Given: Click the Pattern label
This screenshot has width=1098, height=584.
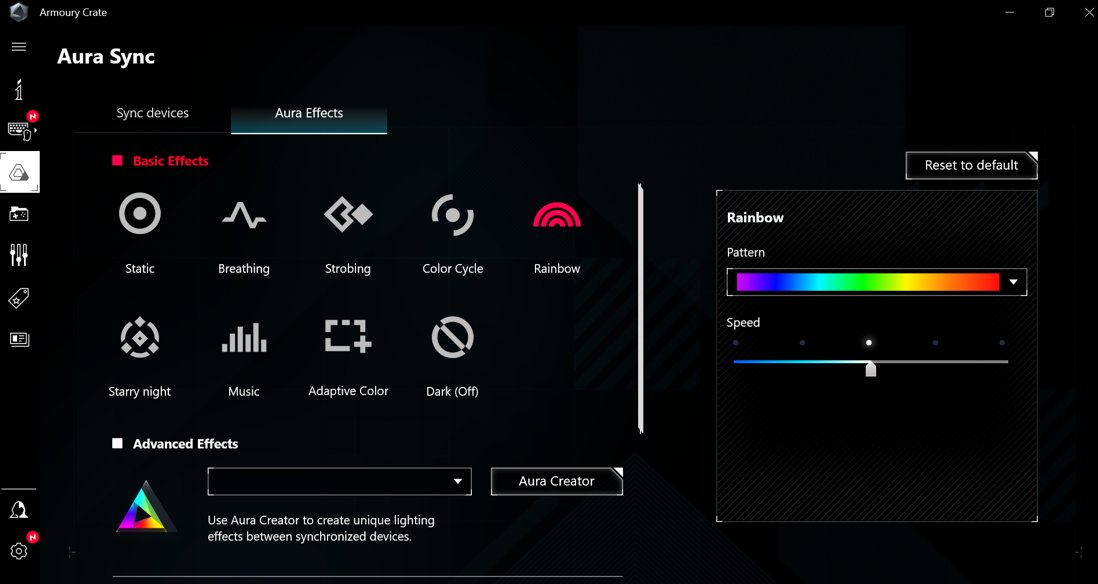Looking at the screenshot, I should pyautogui.click(x=746, y=252).
